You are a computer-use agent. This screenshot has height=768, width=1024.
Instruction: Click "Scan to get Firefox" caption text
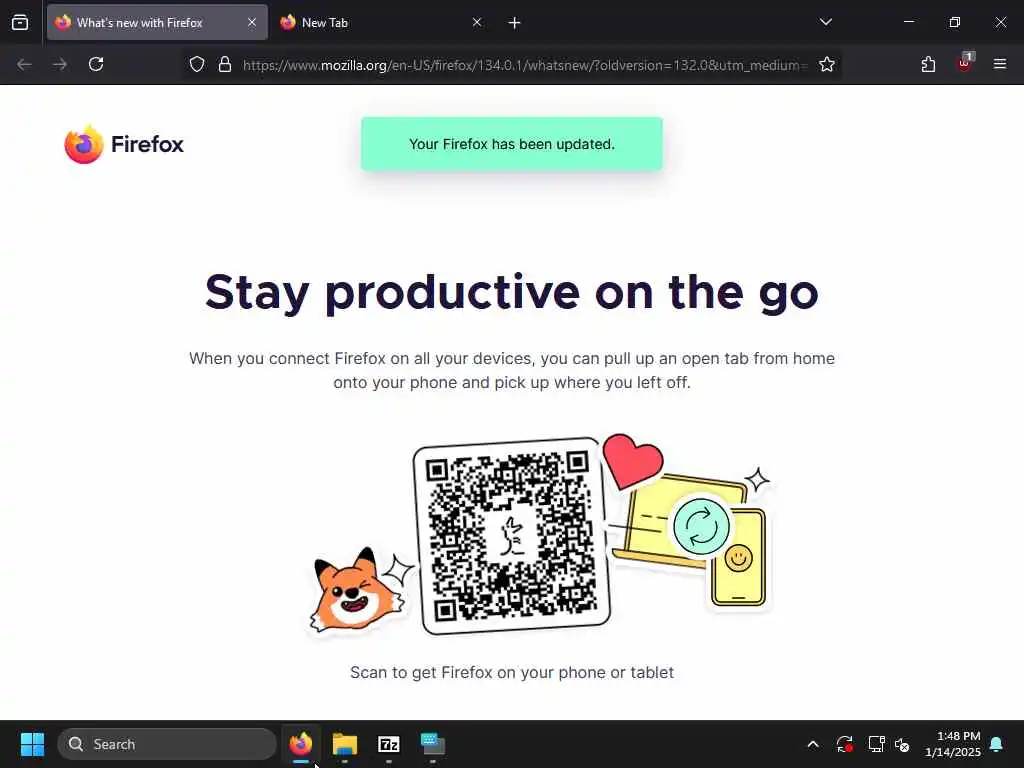pos(512,673)
